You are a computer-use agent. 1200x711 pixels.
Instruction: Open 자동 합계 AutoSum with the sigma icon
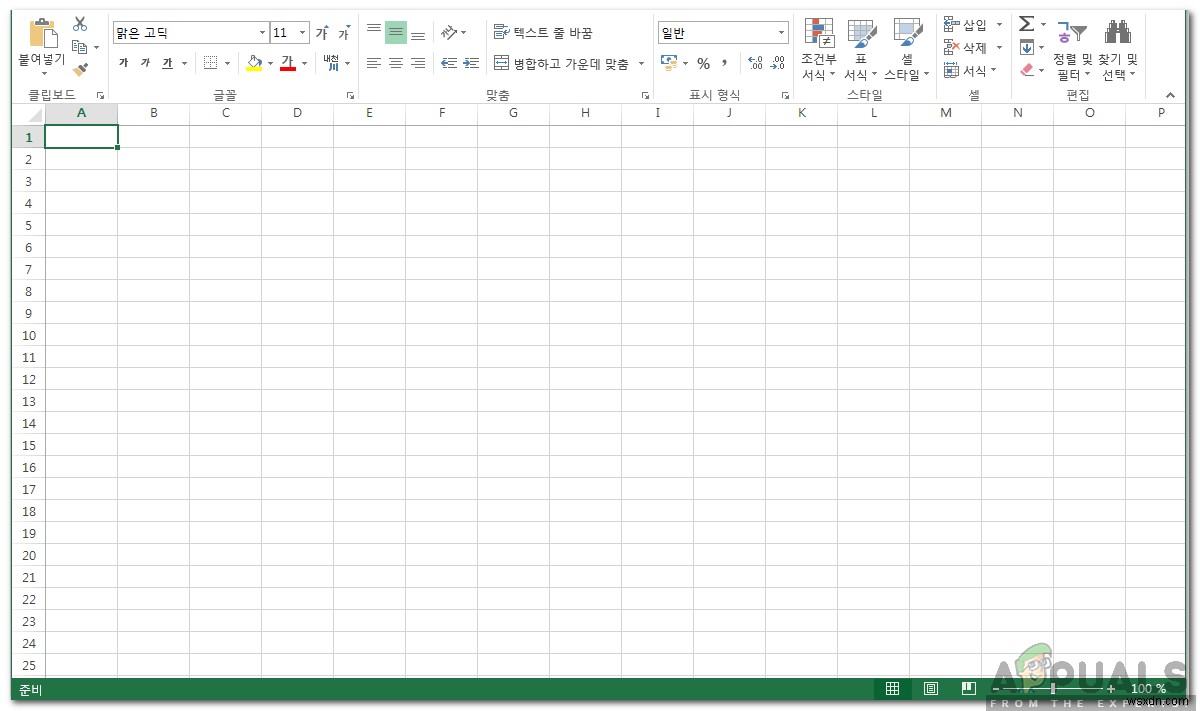pyautogui.click(x=1026, y=23)
